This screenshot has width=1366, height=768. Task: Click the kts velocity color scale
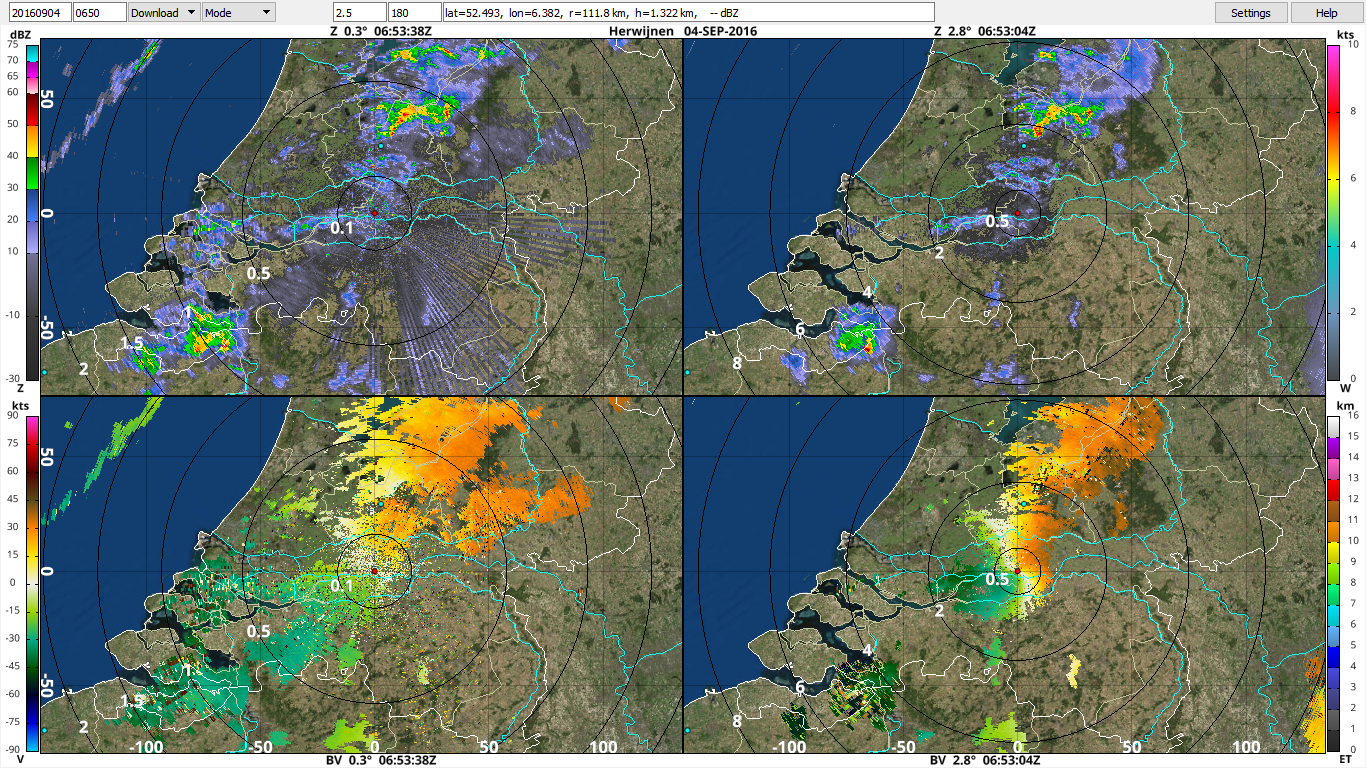33,583
